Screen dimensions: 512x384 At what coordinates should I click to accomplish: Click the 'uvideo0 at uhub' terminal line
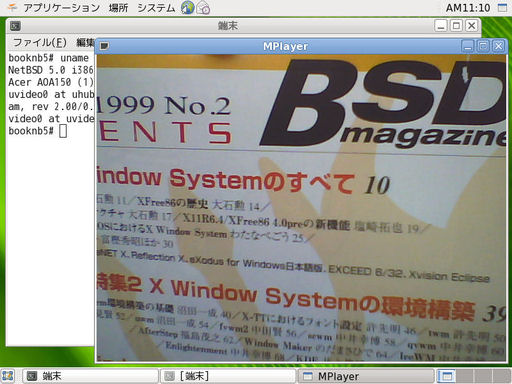[51, 94]
